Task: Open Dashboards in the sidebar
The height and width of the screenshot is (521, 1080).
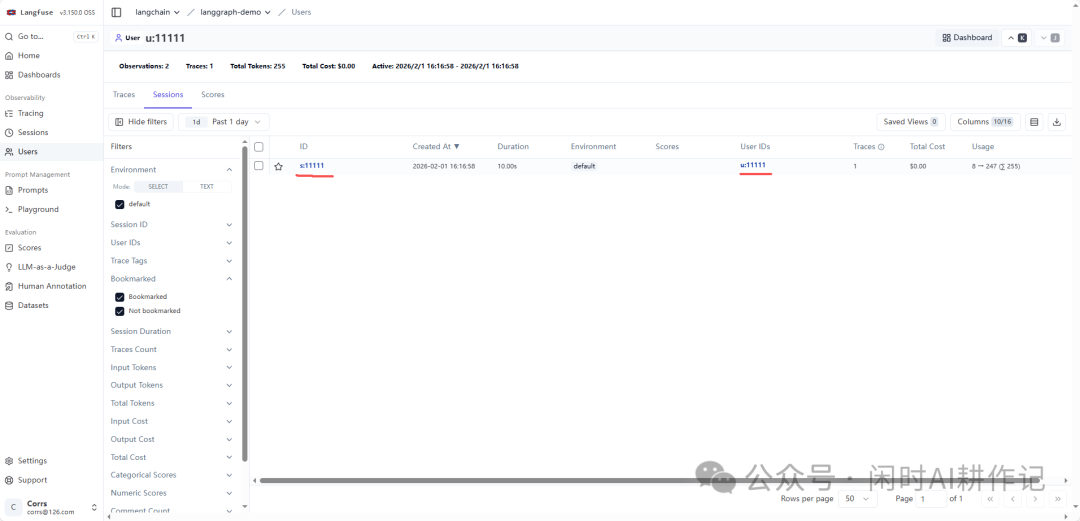Action: pos(39,75)
